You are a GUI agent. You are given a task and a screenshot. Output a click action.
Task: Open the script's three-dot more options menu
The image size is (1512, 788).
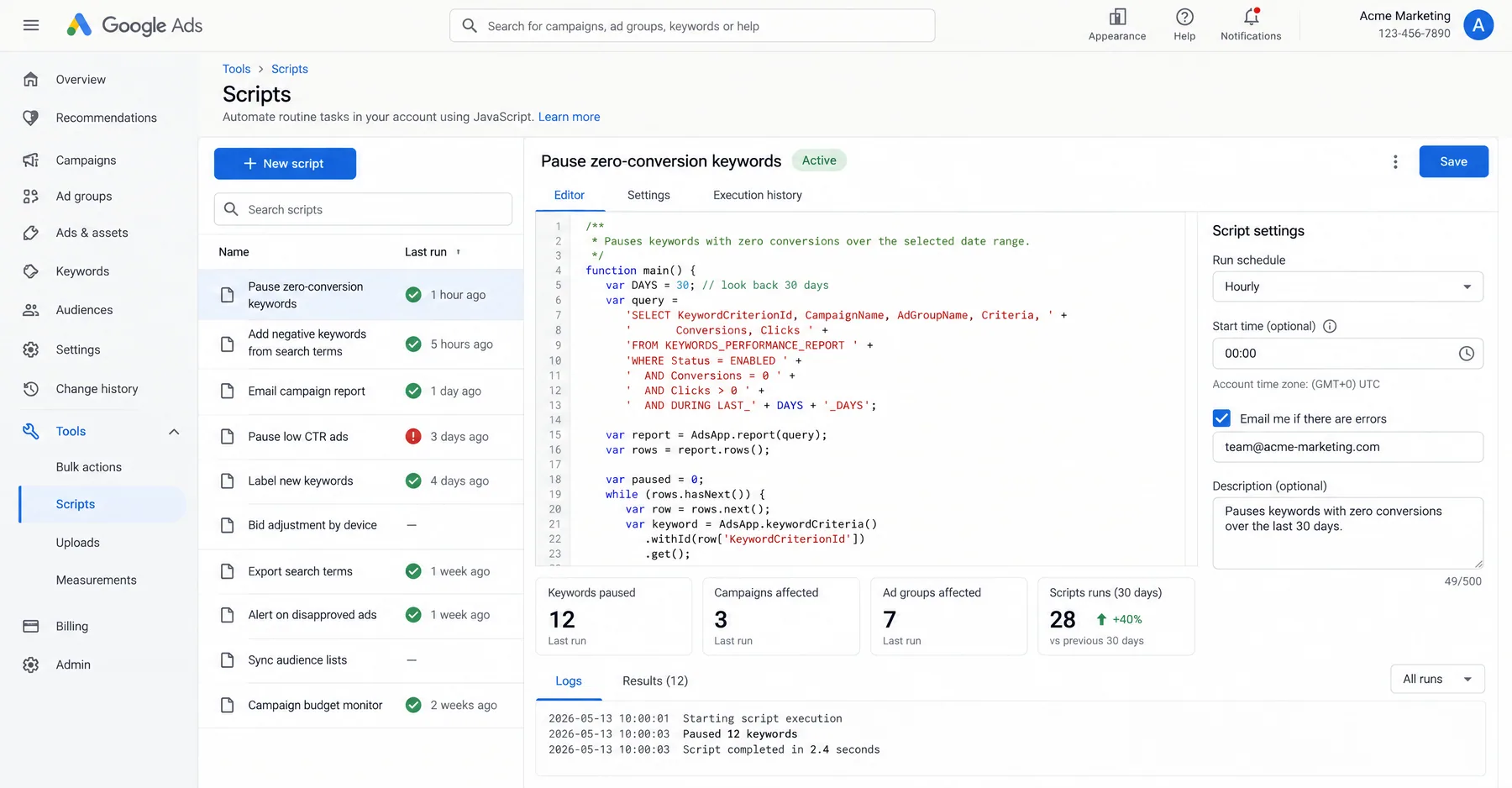pyautogui.click(x=1395, y=161)
